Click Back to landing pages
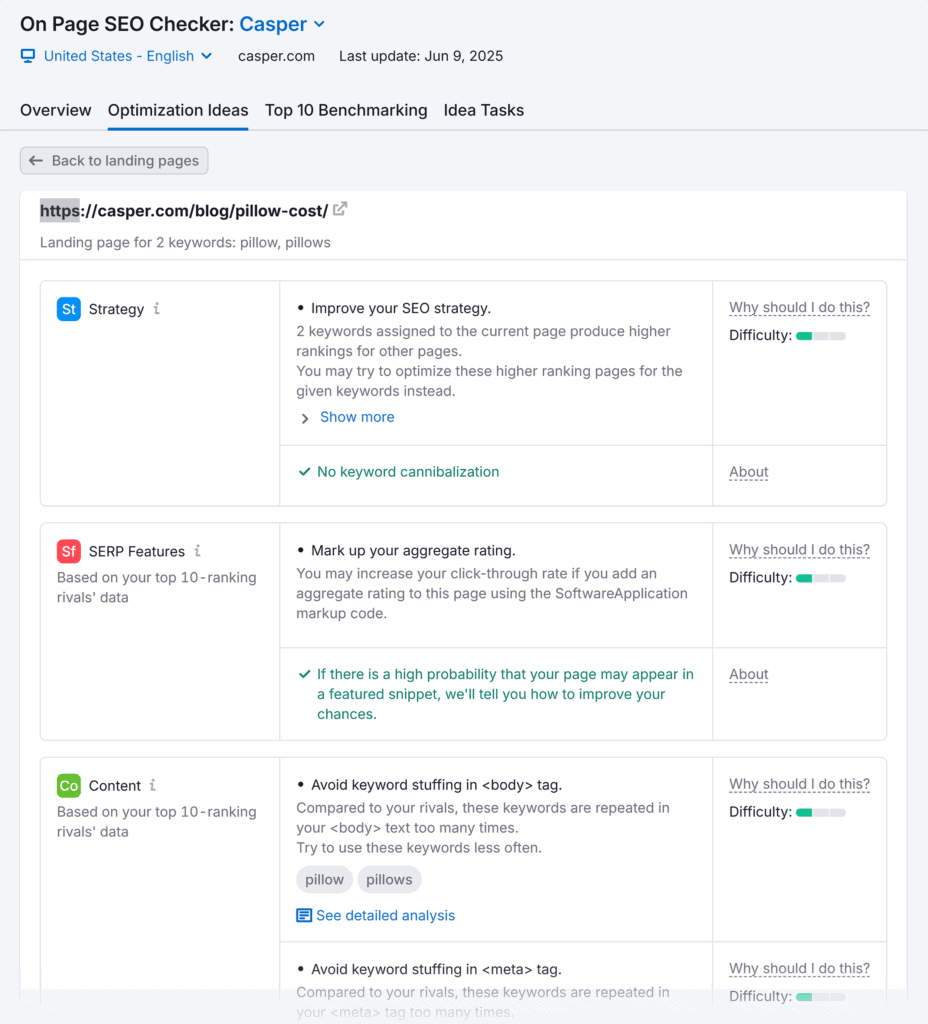This screenshot has width=928, height=1024. pos(113,160)
